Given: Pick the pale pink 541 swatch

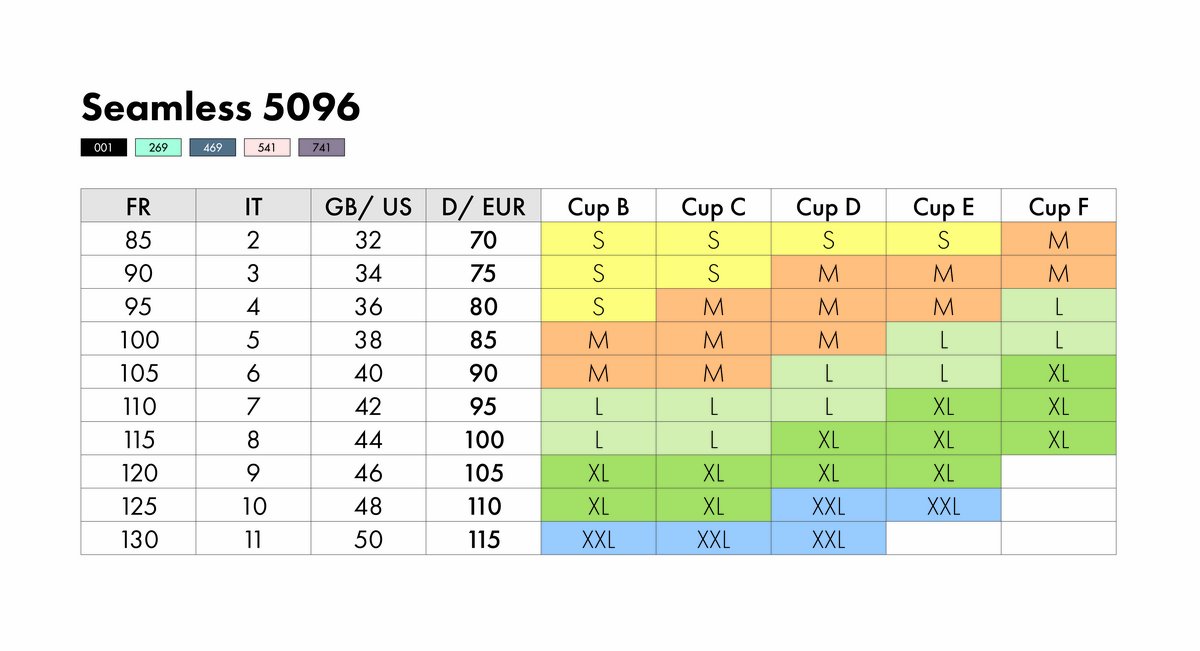Looking at the screenshot, I should click(267, 148).
